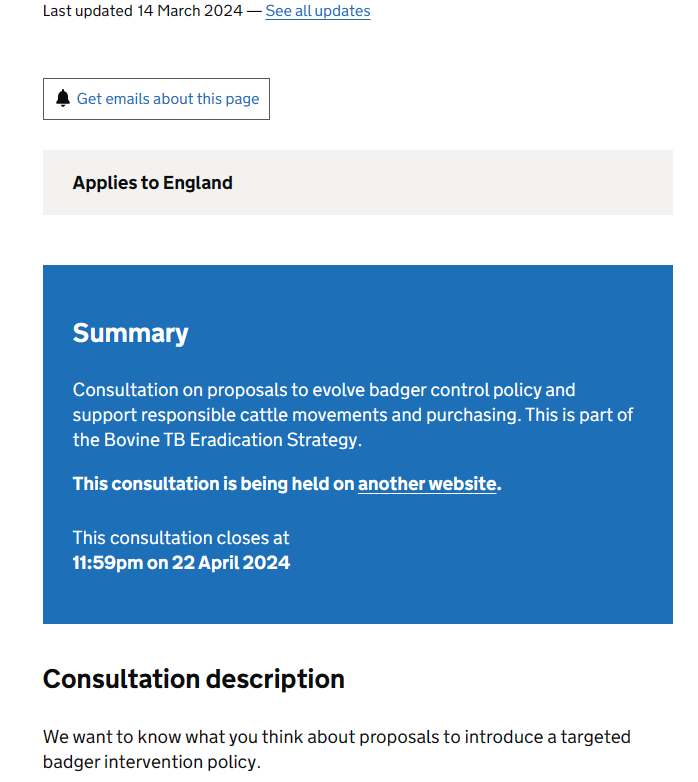Click empty blue area below the closing date
This screenshot has width=698, height=782.
click(350, 598)
